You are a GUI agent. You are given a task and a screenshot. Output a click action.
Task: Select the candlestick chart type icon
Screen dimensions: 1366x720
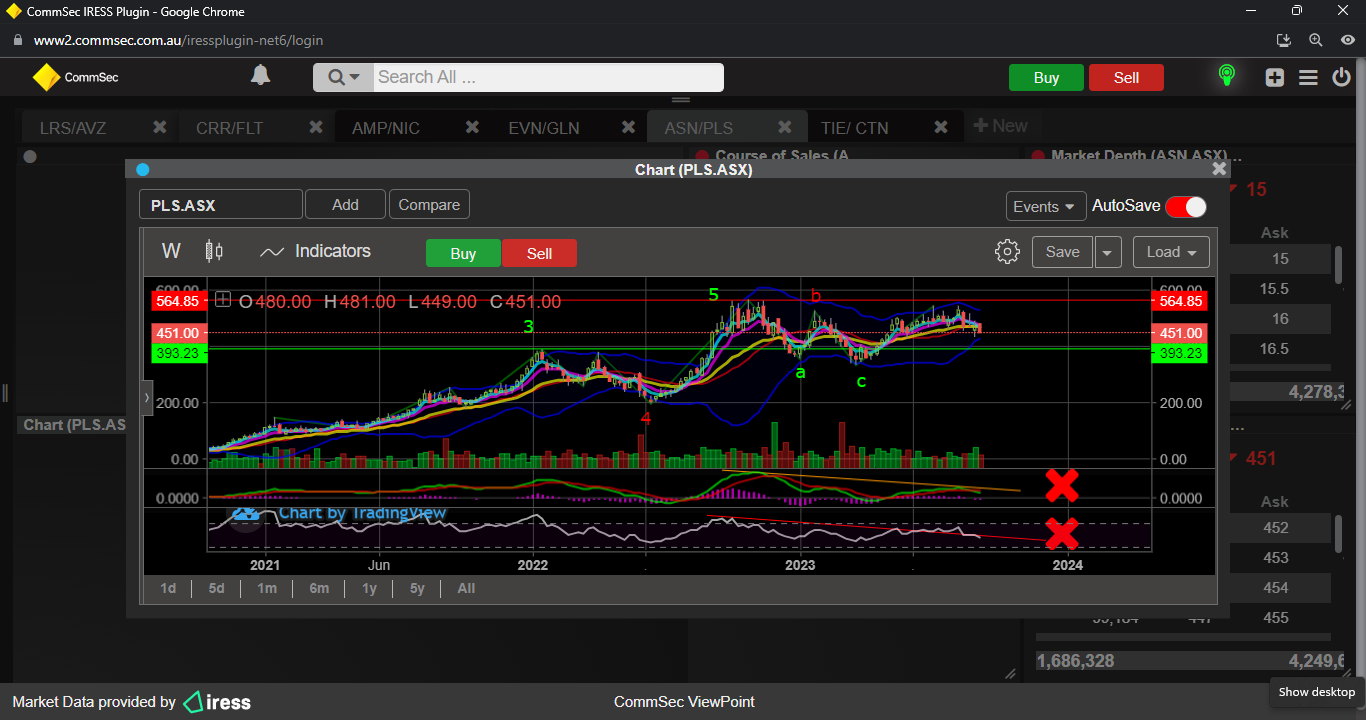coord(214,251)
